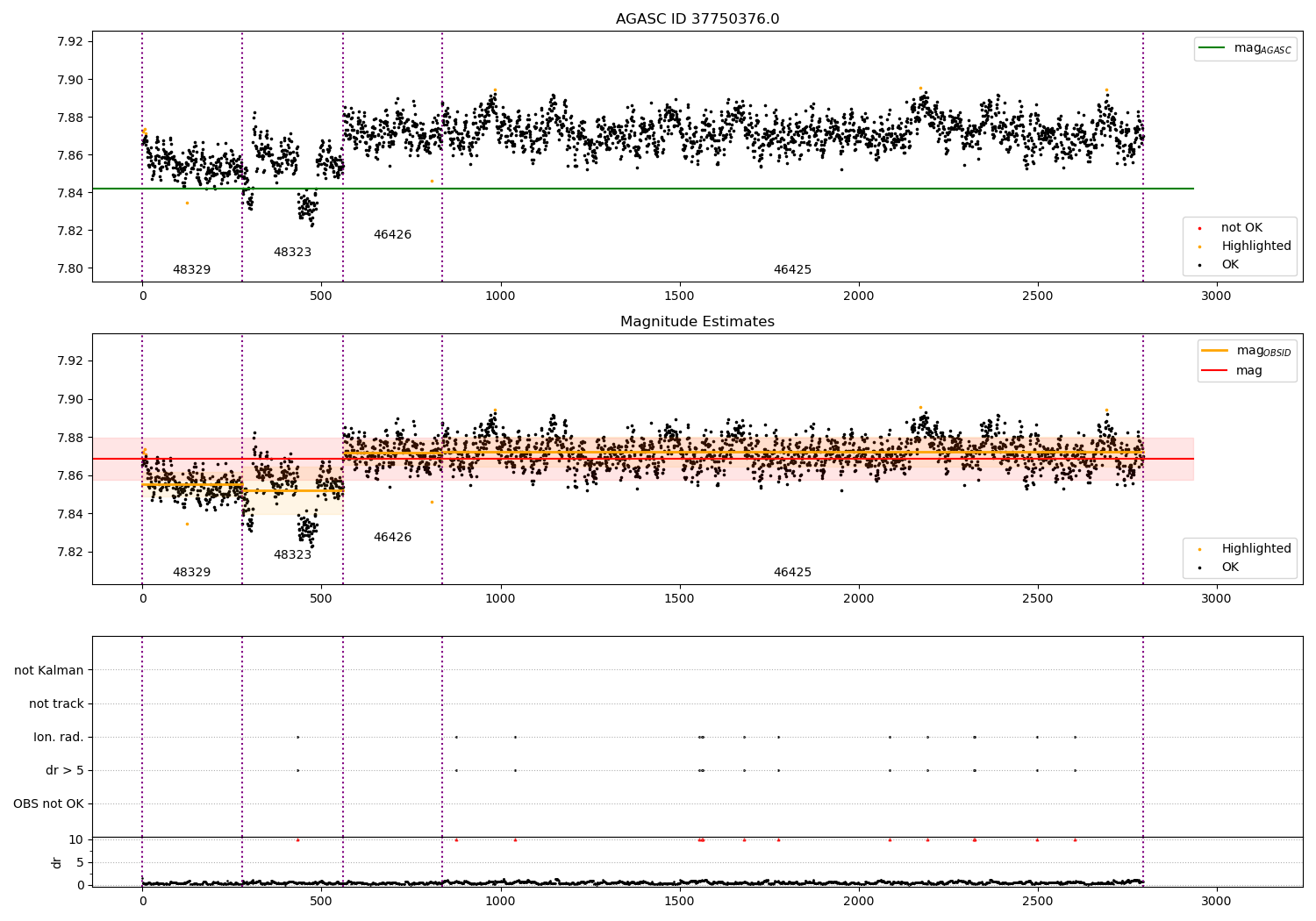The width and height of the screenshot is (1316, 921).
Task: Click the "OBS not OK" axis label
Action: click(48, 804)
